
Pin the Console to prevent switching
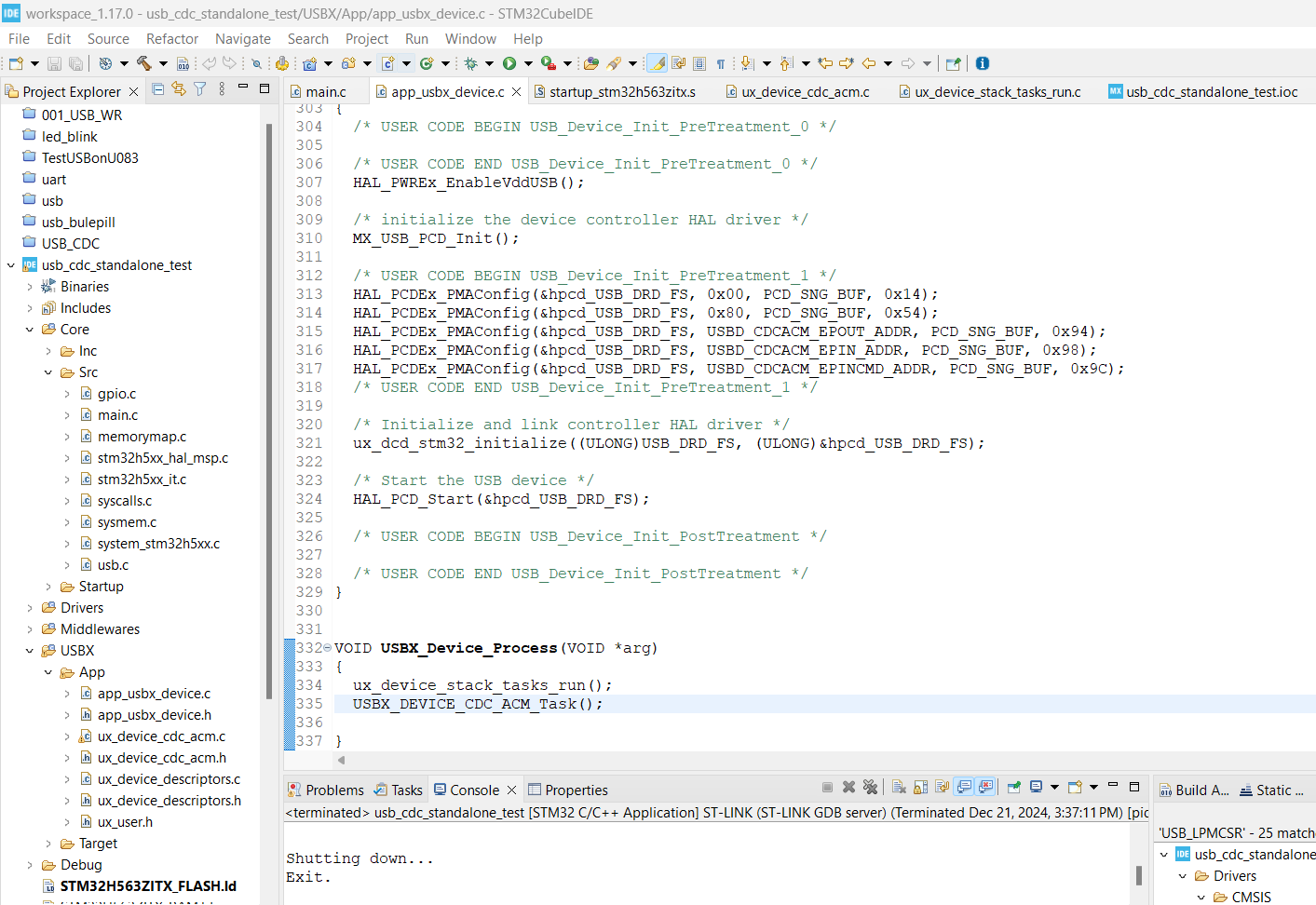point(1014,787)
